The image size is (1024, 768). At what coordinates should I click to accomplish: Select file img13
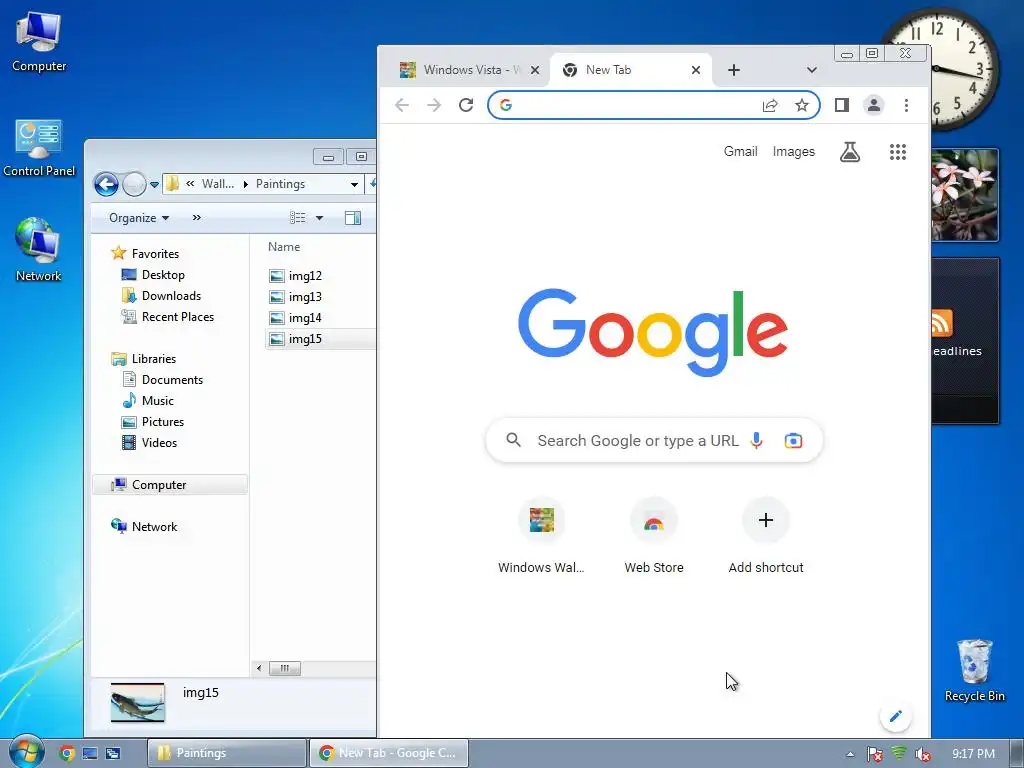(x=305, y=296)
